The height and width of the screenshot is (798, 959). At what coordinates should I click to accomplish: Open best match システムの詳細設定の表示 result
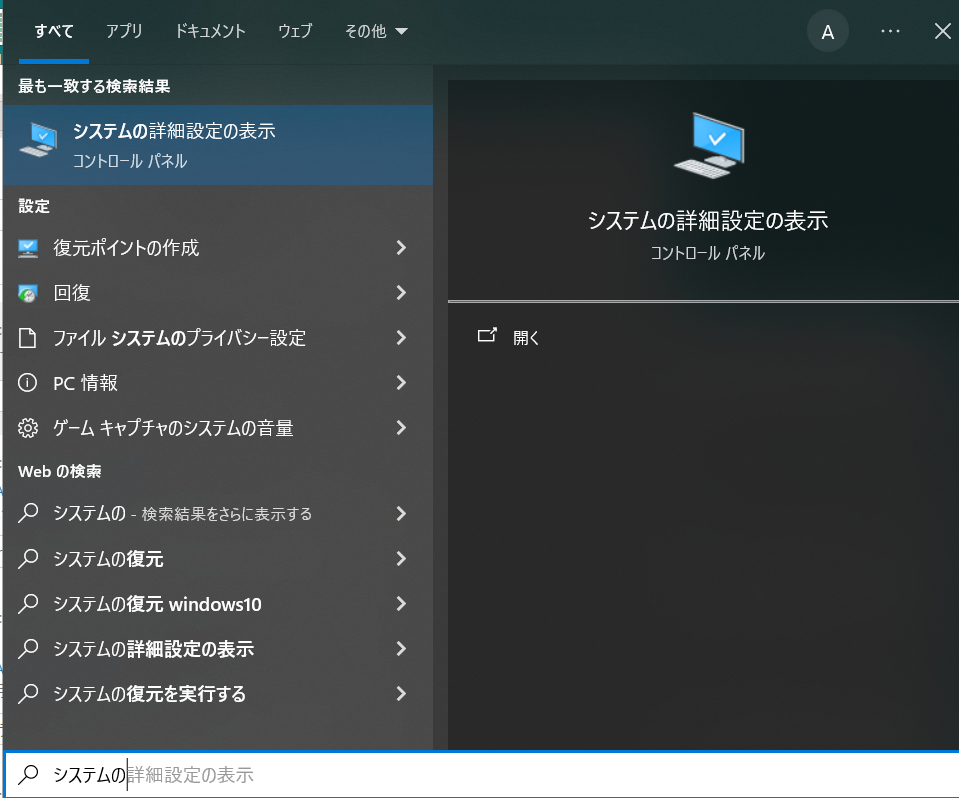(x=218, y=145)
